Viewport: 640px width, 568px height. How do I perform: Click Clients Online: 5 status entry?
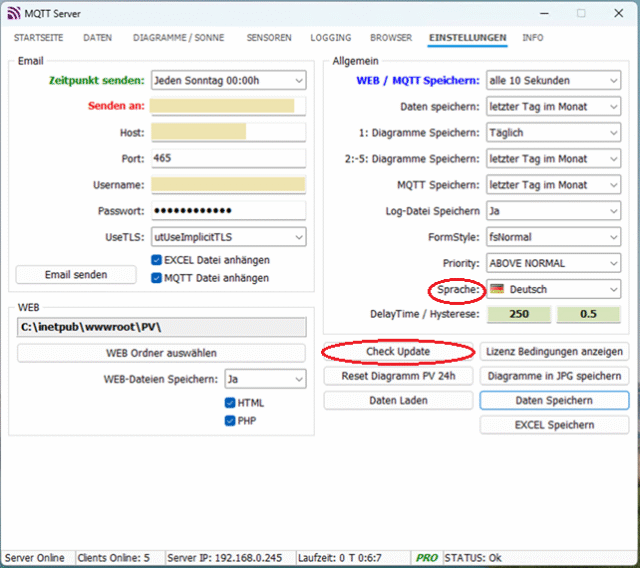point(113,558)
